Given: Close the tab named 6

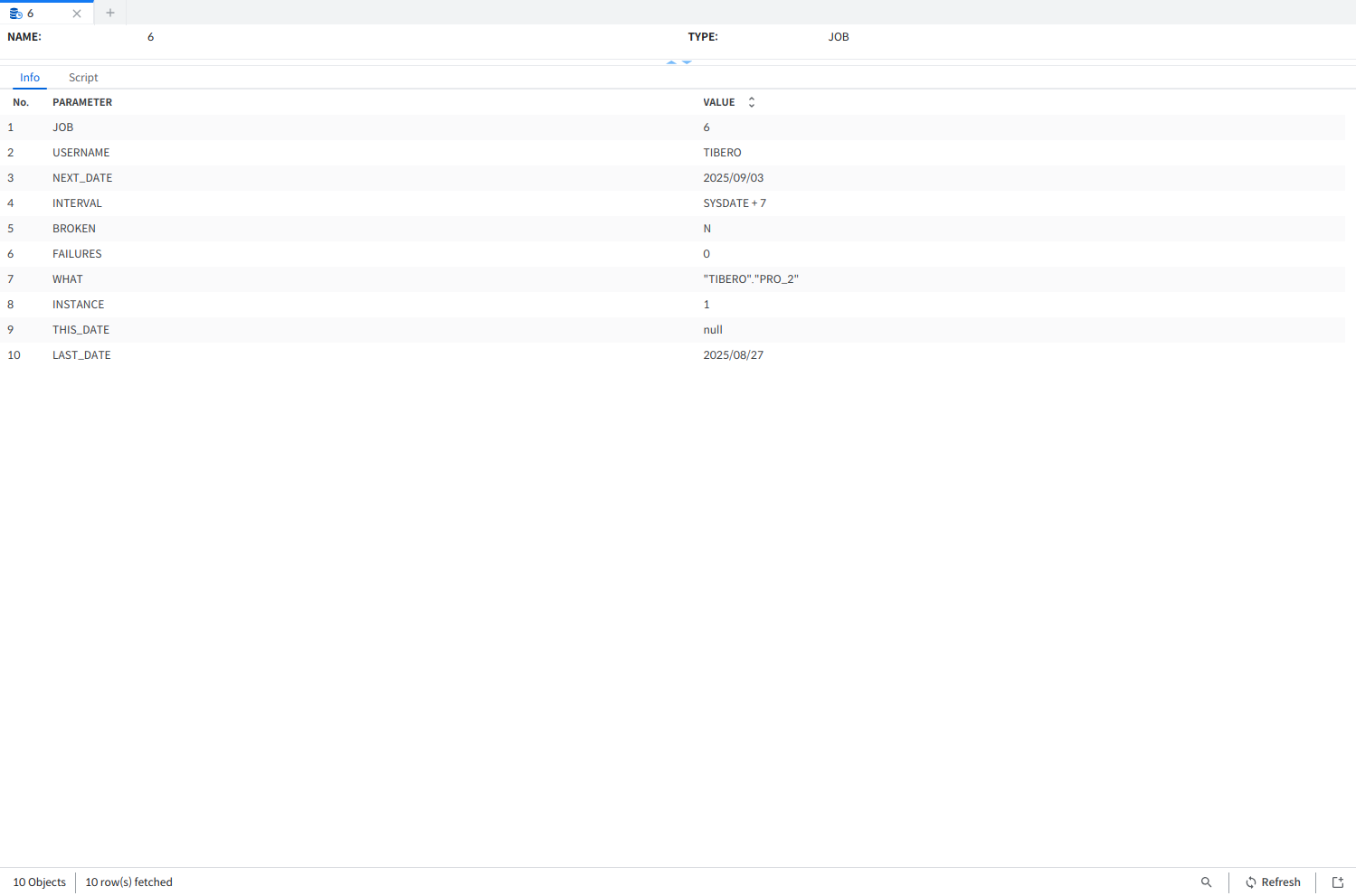Looking at the screenshot, I should pos(77,14).
